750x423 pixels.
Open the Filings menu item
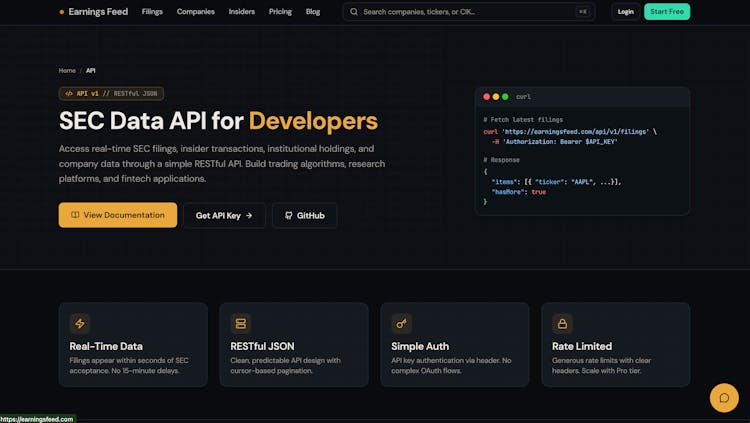[152, 12]
